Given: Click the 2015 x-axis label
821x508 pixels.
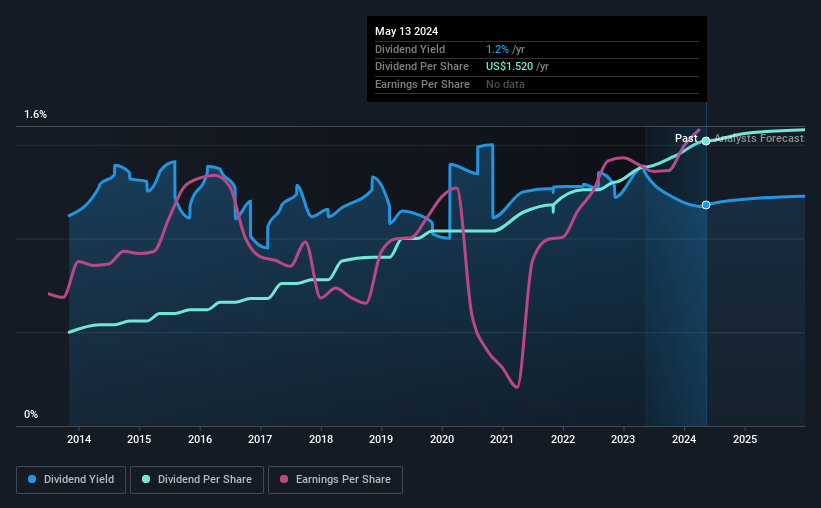Looking at the screenshot, I should pyautogui.click(x=139, y=439).
